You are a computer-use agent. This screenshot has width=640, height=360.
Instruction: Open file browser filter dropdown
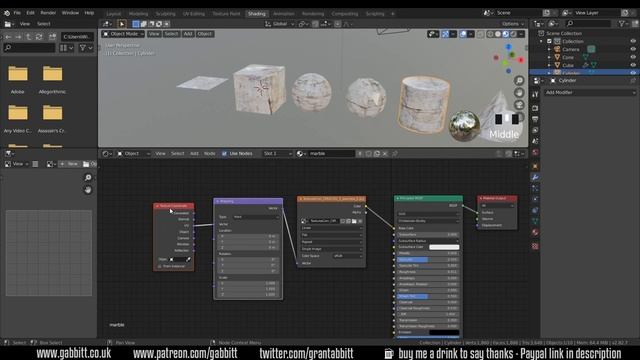pos(86,48)
